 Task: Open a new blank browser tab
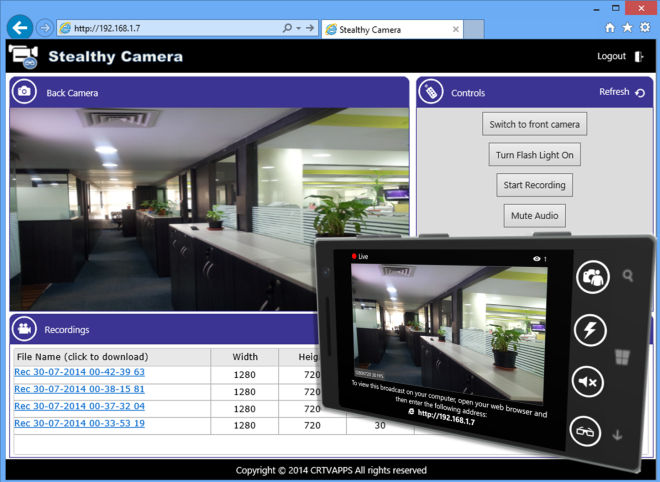pyautogui.click(x=474, y=29)
